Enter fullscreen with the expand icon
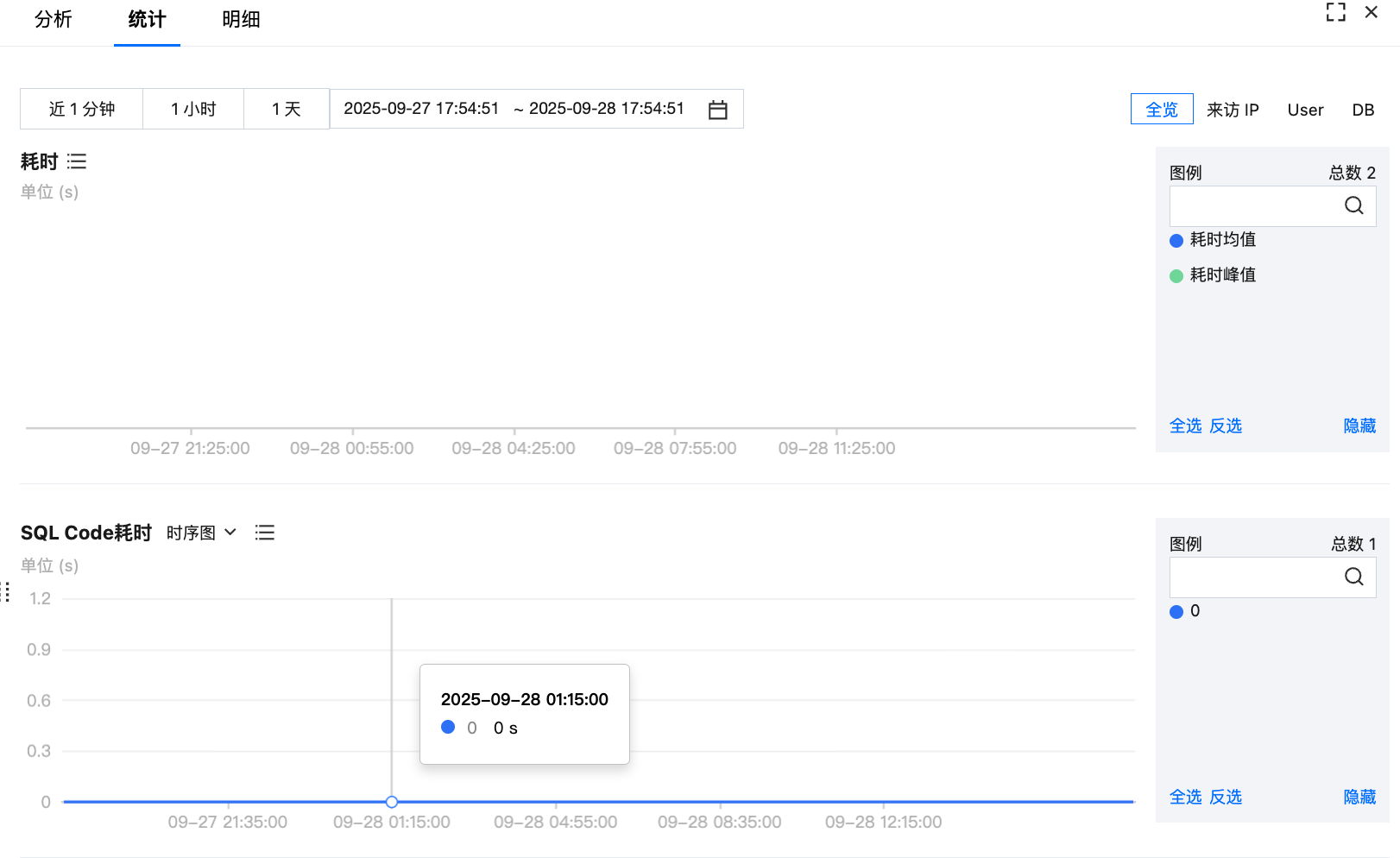Image resolution: width=1400 pixels, height=858 pixels. (1335, 12)
